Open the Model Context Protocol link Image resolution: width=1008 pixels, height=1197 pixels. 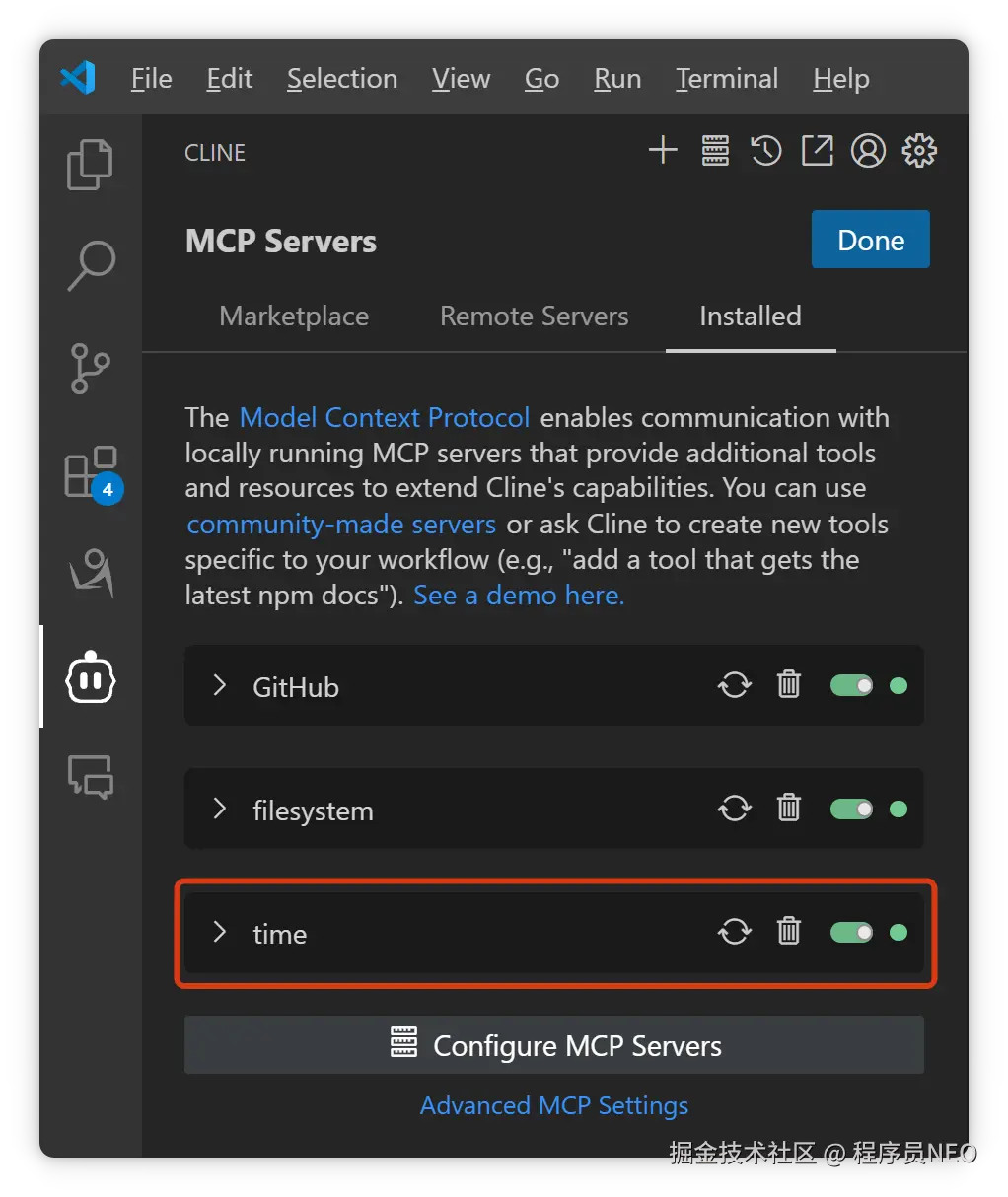click(385, 417)
